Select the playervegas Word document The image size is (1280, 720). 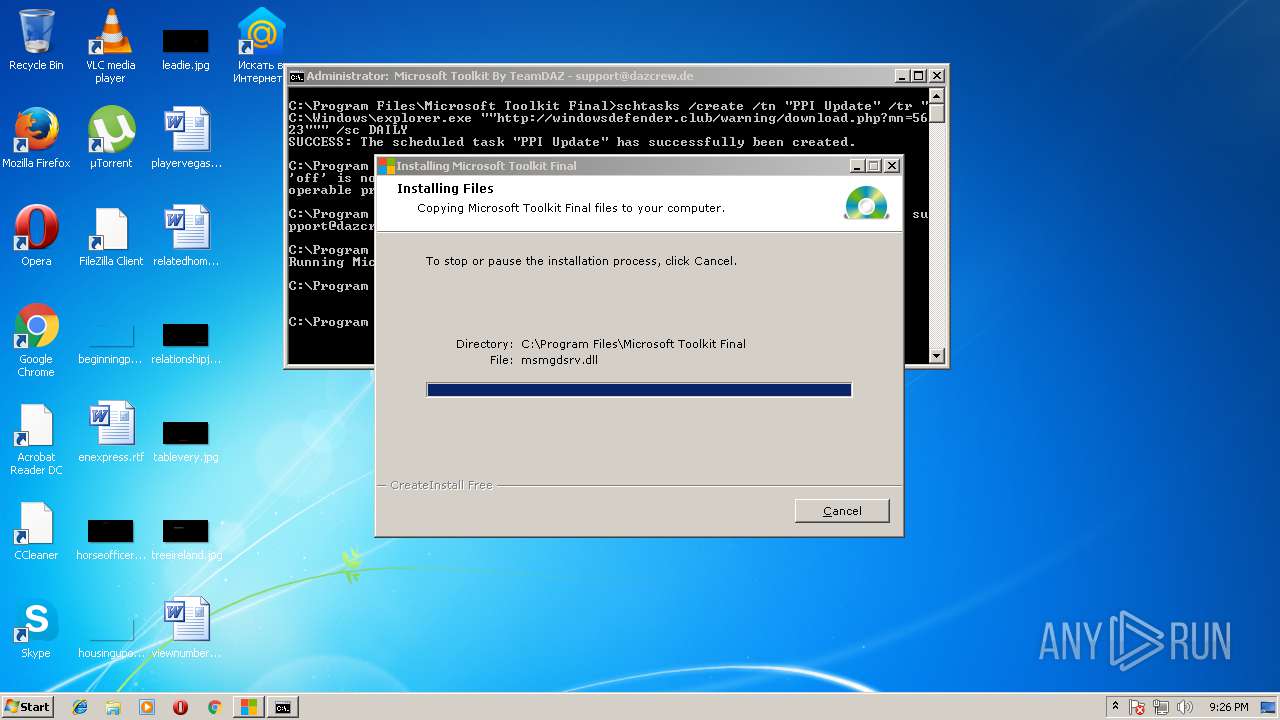click(186, 138)
